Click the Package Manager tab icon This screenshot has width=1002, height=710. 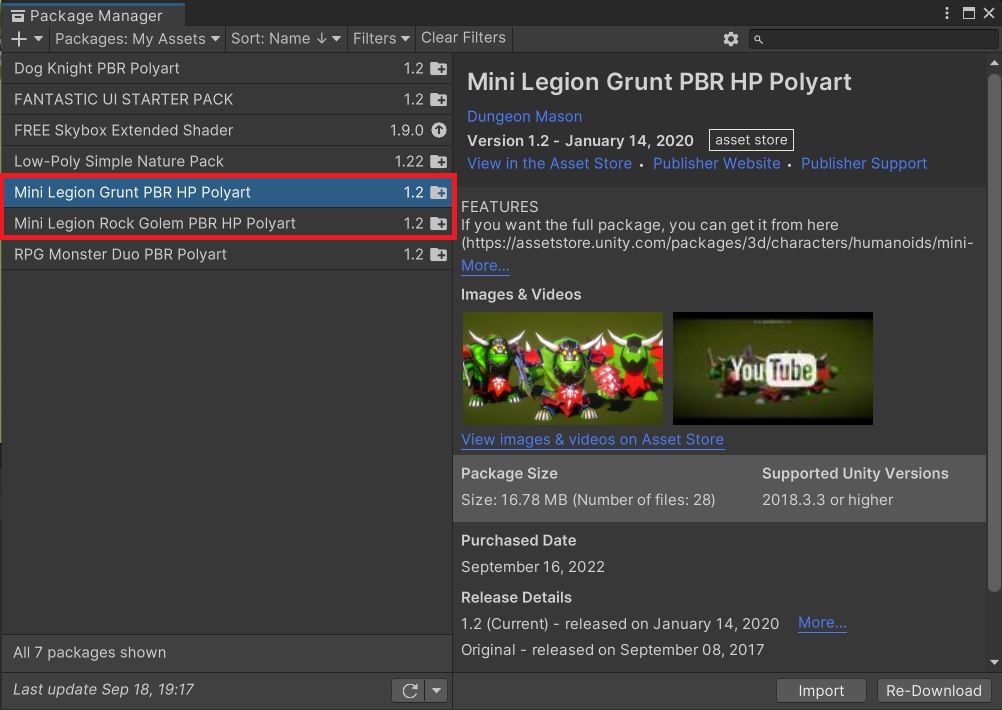(x=18, y=16)
